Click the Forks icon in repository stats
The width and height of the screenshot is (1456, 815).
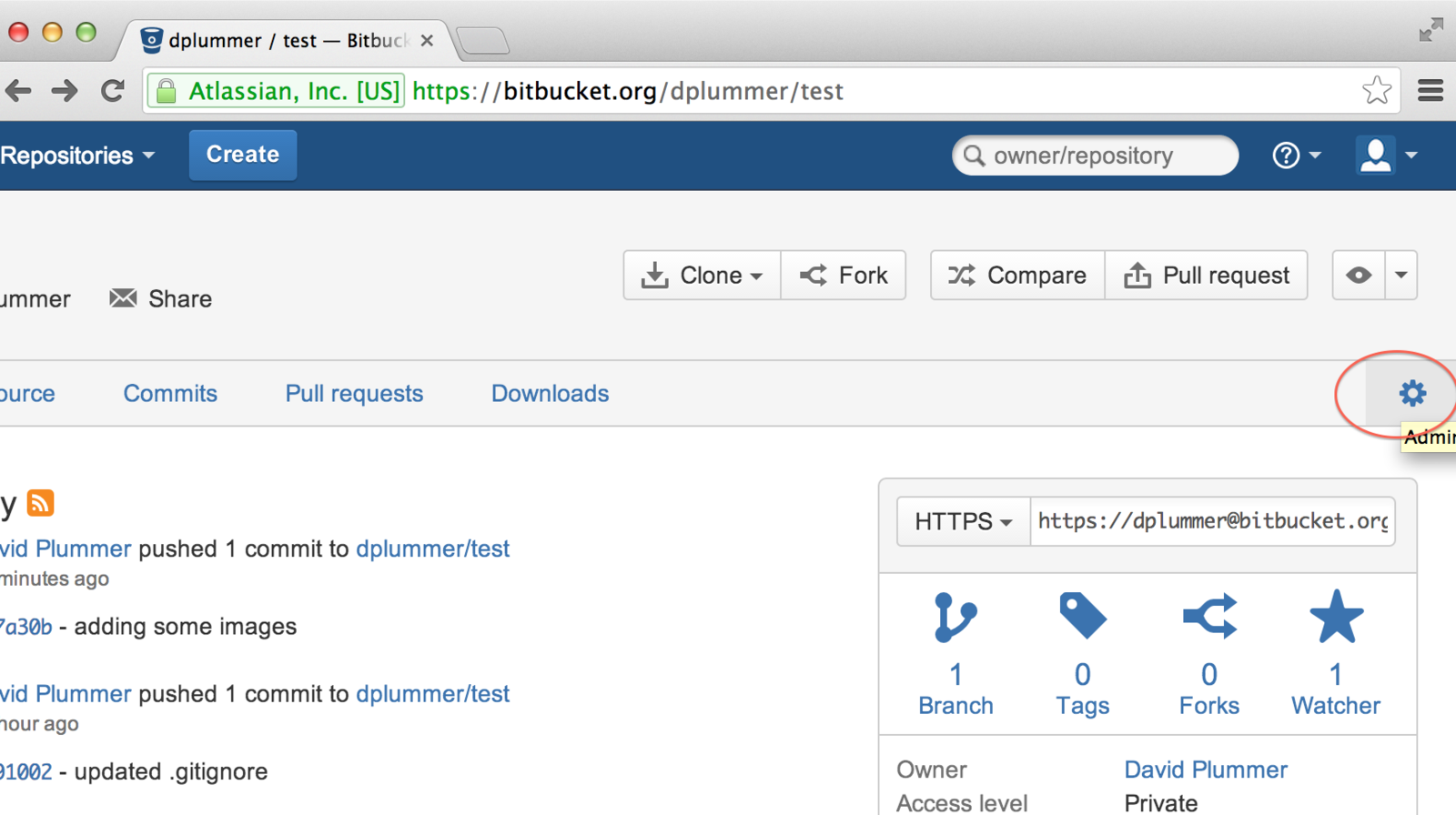pyautogui.click(x=1209, y=616)
